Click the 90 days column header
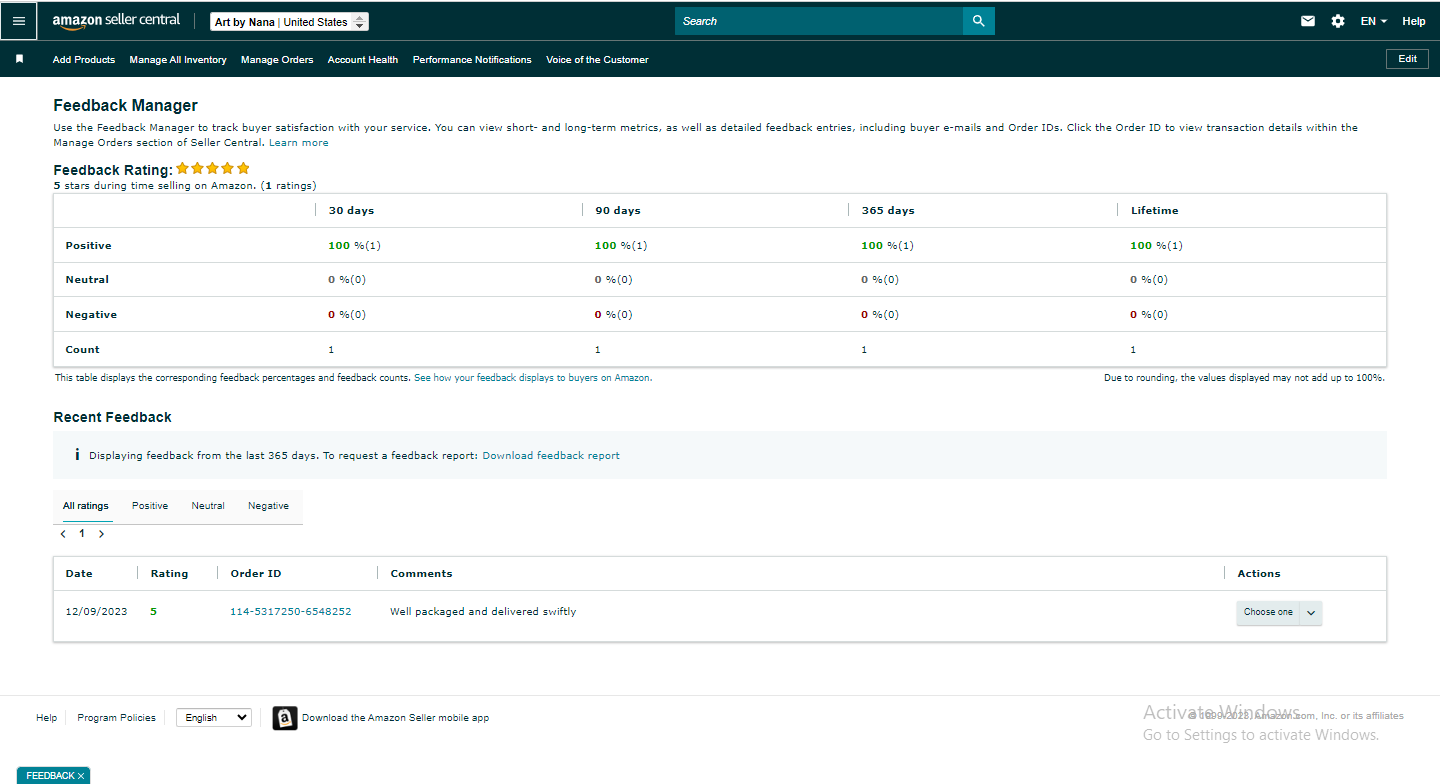This screenshot has width=1440, height=784. (618, 211)
